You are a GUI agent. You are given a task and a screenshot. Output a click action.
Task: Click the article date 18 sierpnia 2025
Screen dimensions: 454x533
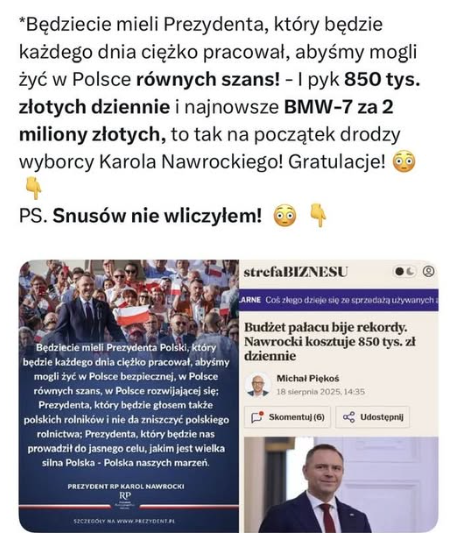[320, 392]
